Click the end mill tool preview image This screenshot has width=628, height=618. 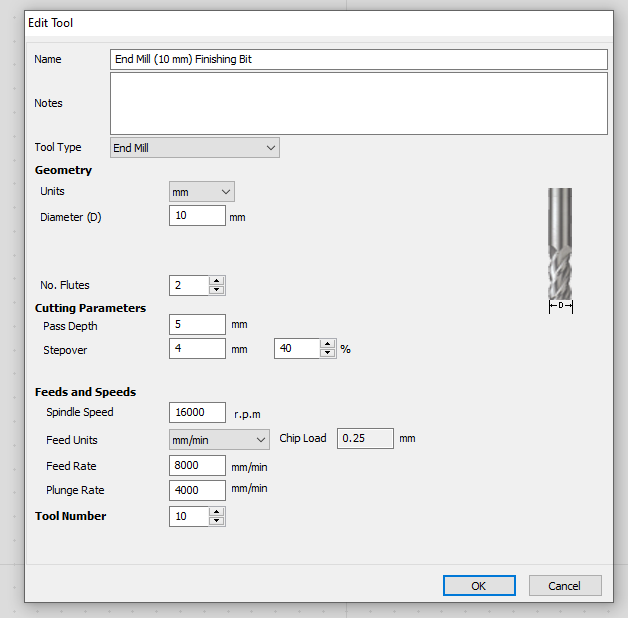pyautogui.click(x=560, y=250)
